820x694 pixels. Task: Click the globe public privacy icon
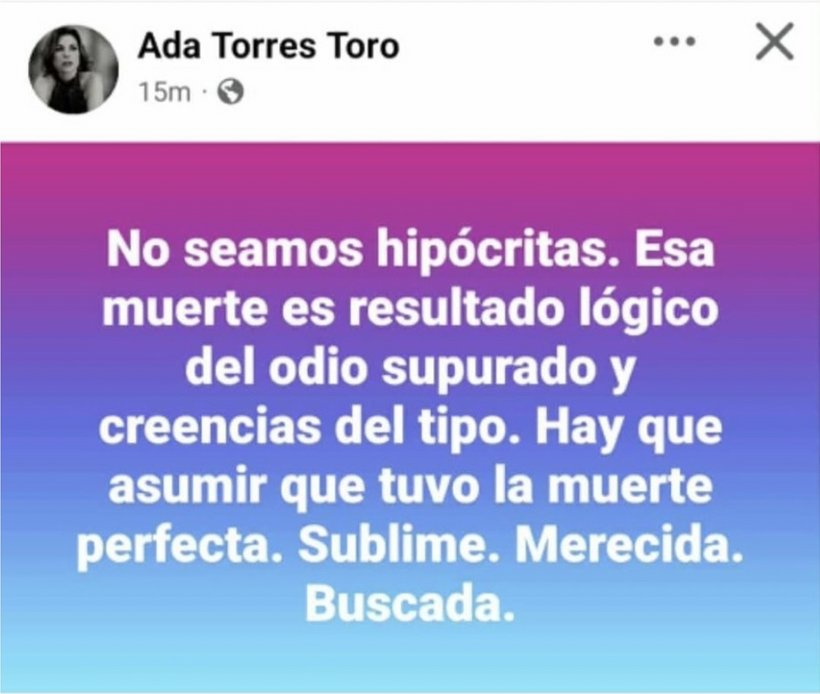point(231,92)
